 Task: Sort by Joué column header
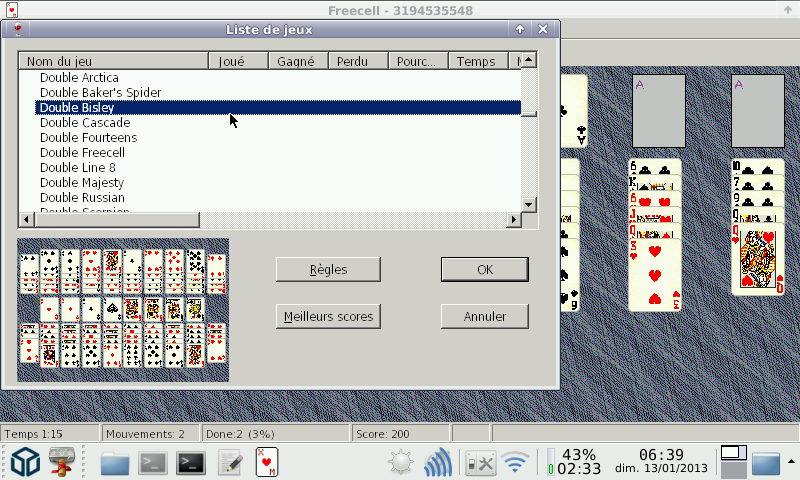[238, 61]
